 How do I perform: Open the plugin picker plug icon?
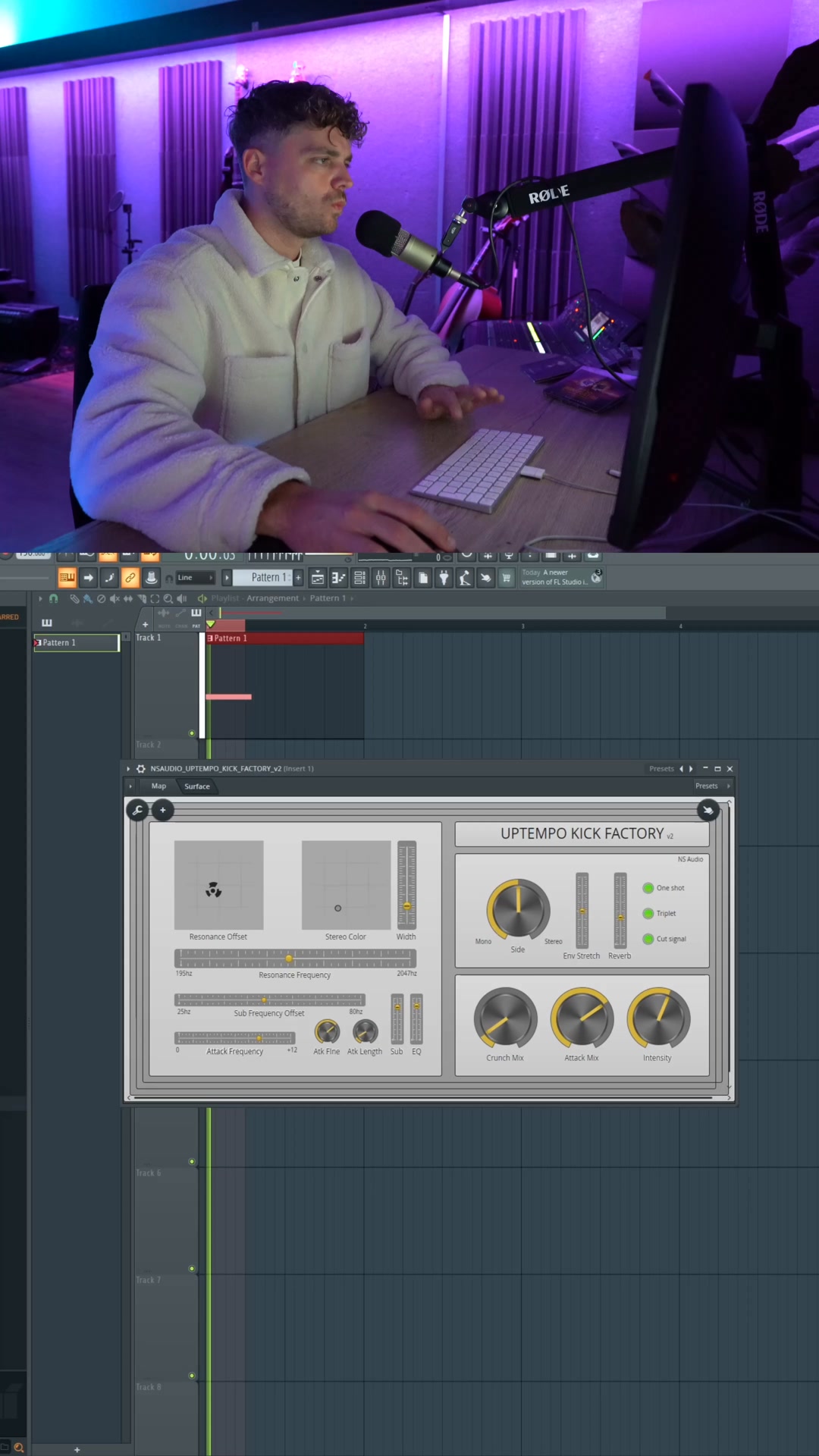[444, 578]
